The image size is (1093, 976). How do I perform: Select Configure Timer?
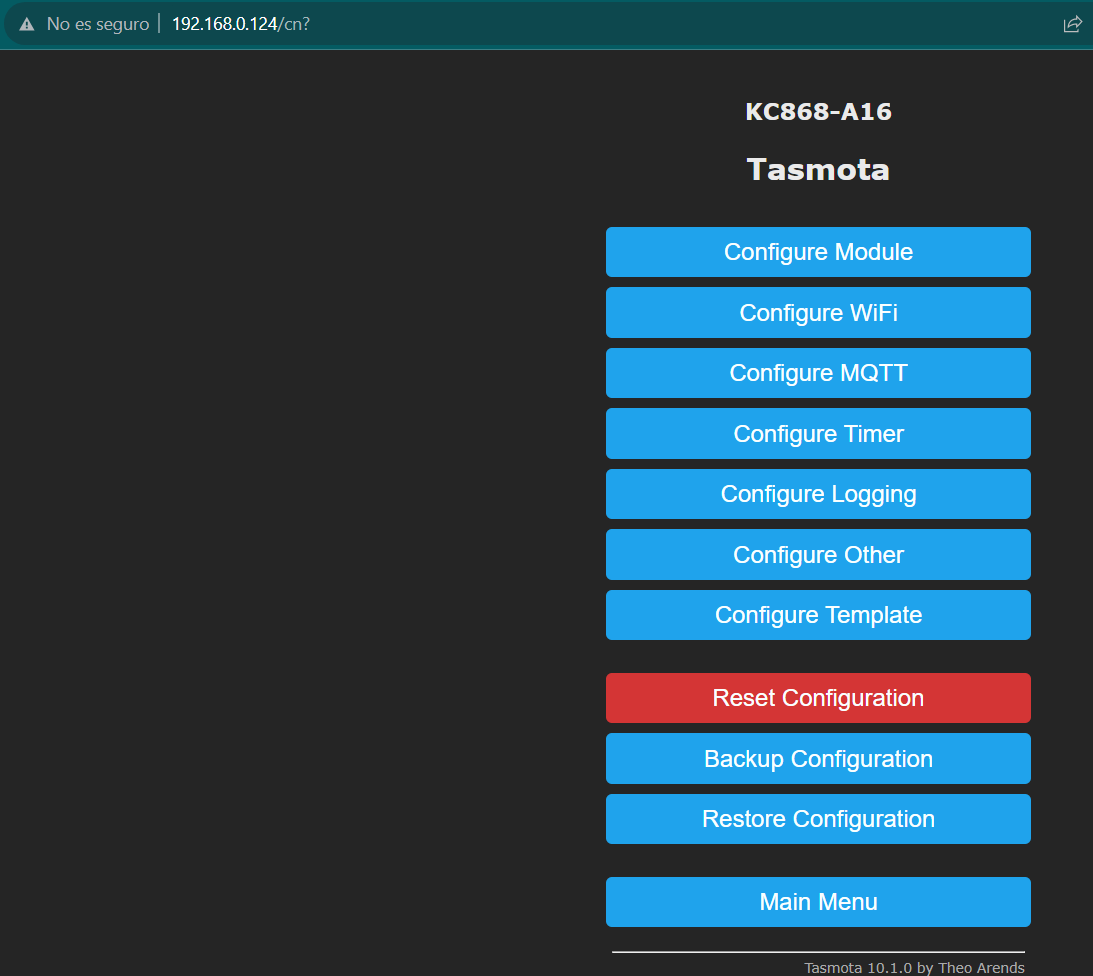818,434
